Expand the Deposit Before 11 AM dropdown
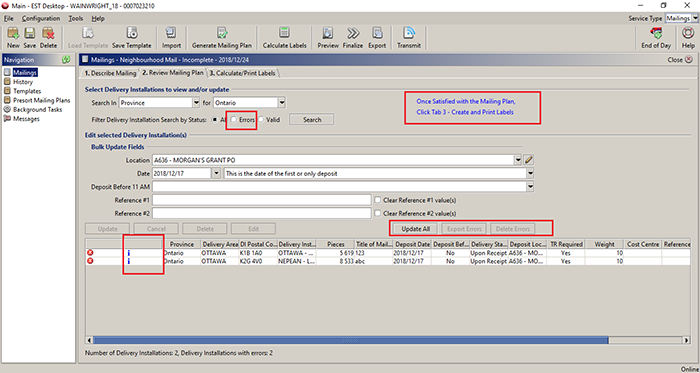 pos(530,186)
